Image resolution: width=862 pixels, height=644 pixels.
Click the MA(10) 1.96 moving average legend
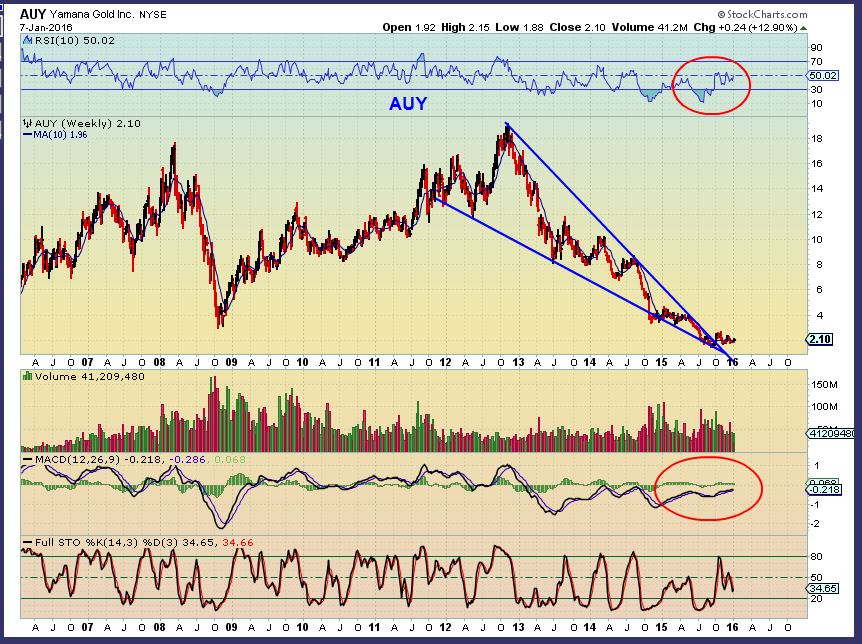point(55,135)
